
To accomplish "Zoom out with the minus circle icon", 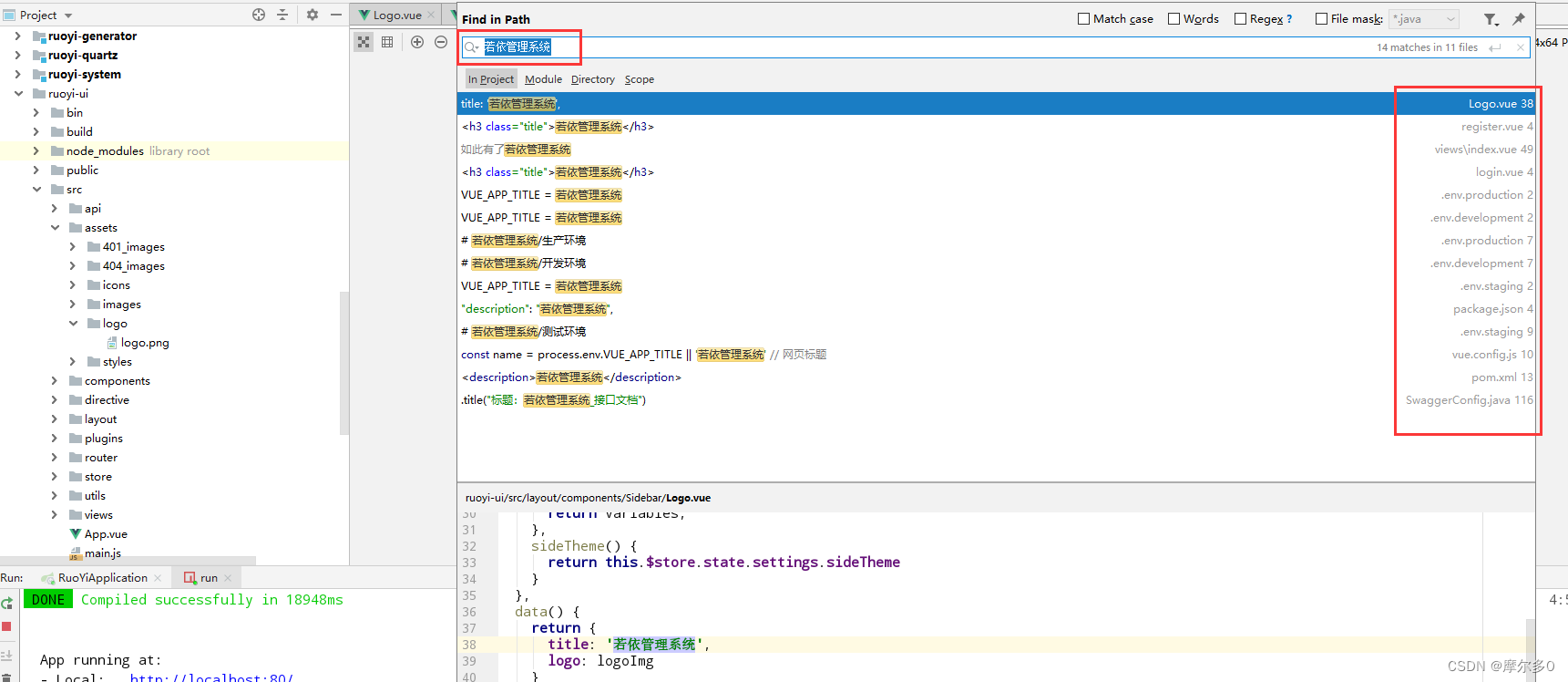I will click(x=441, y=42).
